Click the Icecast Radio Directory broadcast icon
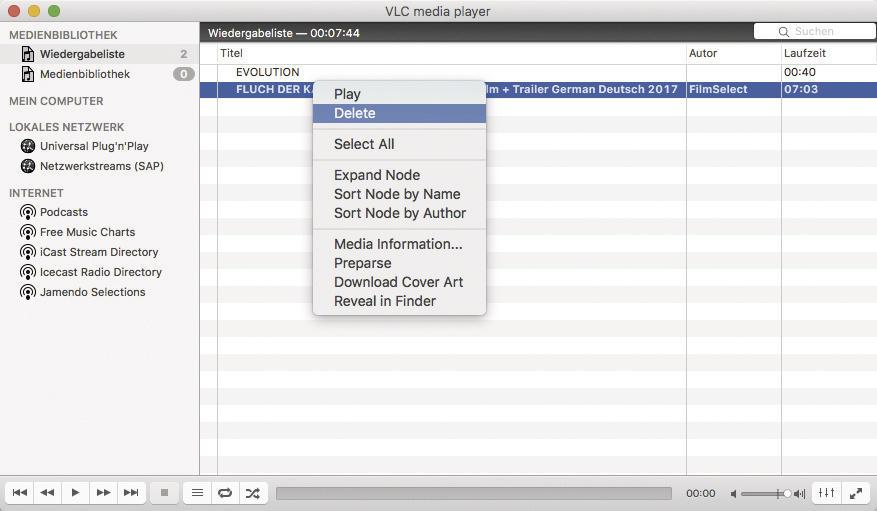877x511 pixels. point(27,272)
